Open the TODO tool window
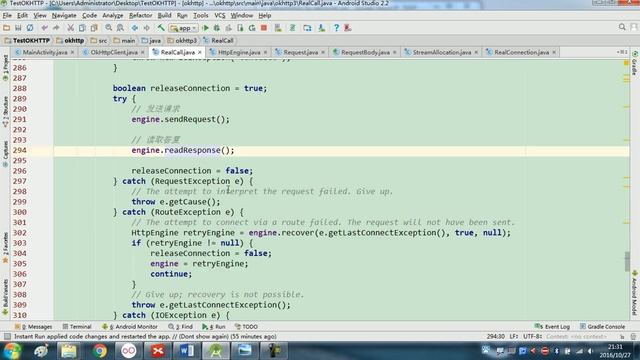 246,327
